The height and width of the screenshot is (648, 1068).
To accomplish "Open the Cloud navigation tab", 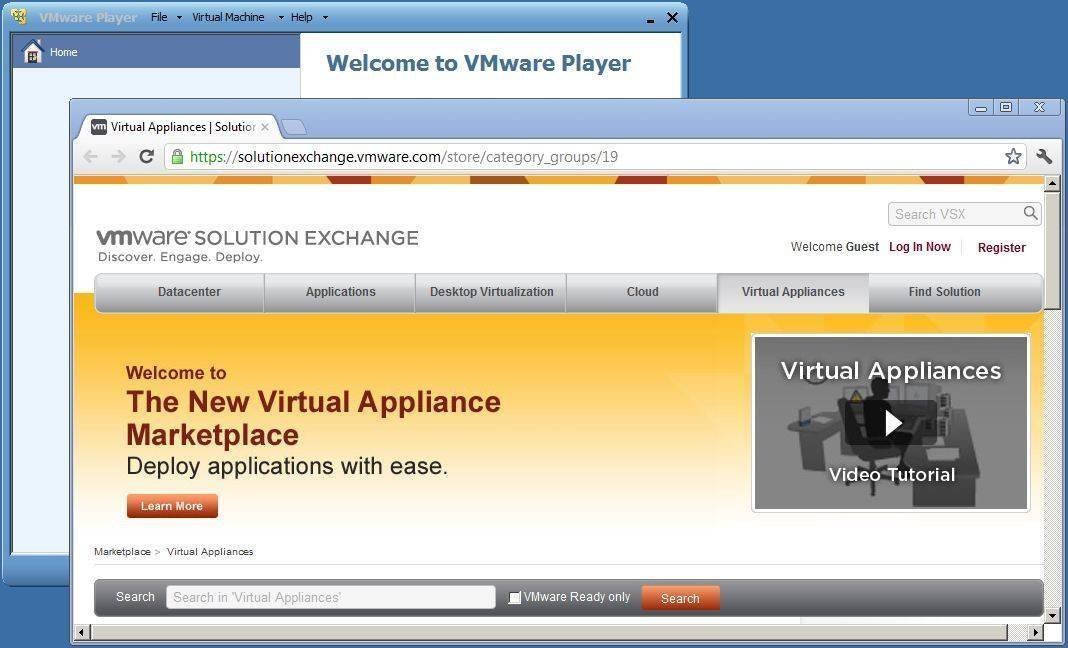I will (x=642, y=292).
